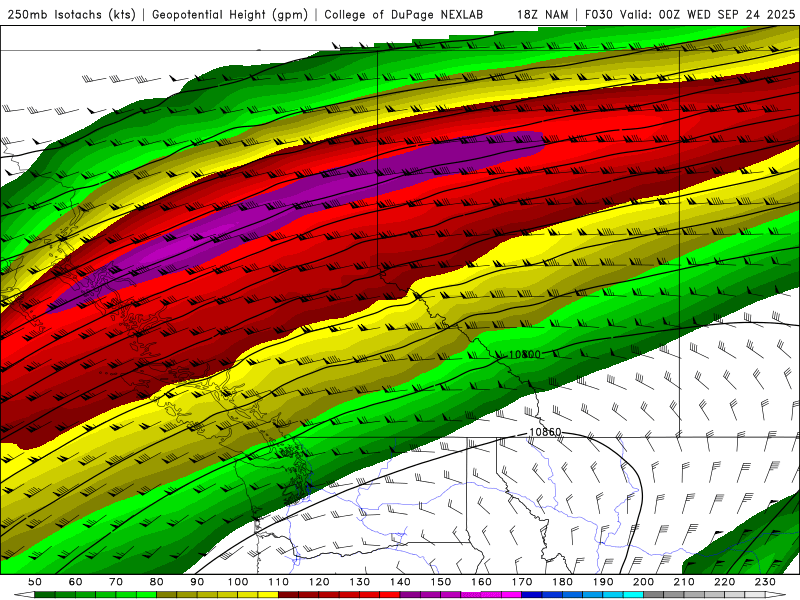Click the 'F030' forecast hour text
This screenshot has width=800, height=600.
(x=598, y=15)
